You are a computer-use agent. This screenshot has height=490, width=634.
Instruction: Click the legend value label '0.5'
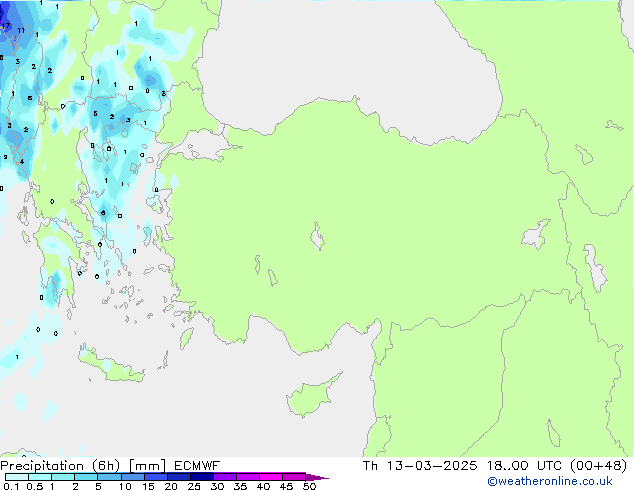[35, 486]
